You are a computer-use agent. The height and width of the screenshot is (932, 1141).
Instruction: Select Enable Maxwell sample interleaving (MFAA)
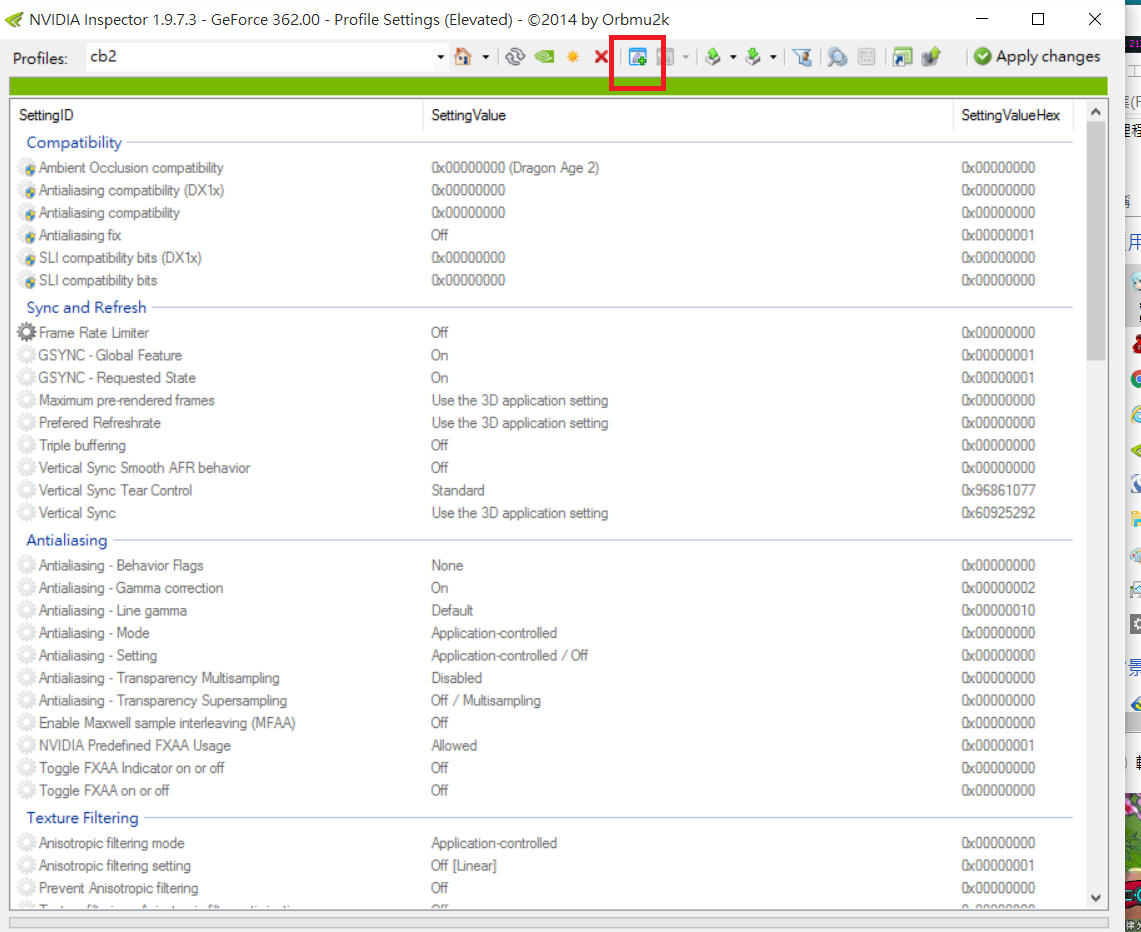[x=544, y=723]
